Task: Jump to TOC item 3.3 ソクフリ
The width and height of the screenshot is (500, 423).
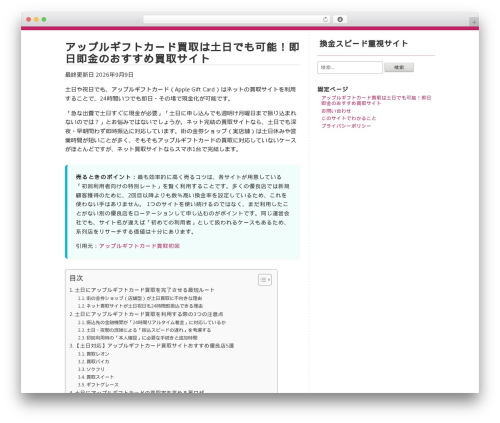Action: pos(91,369)
